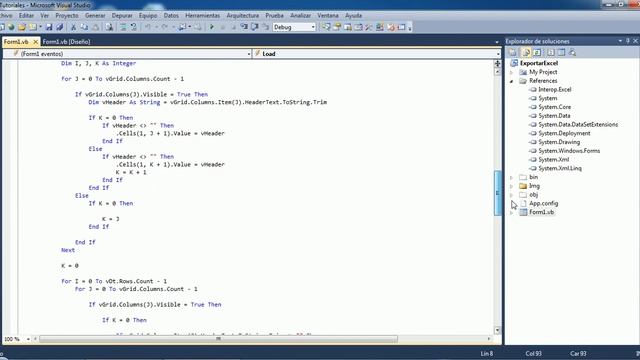Image resolution: width=640 pixels, height=360 pixels.
Task: Open the (Form1 eventos) class dropdown
Action: [249, 54]
